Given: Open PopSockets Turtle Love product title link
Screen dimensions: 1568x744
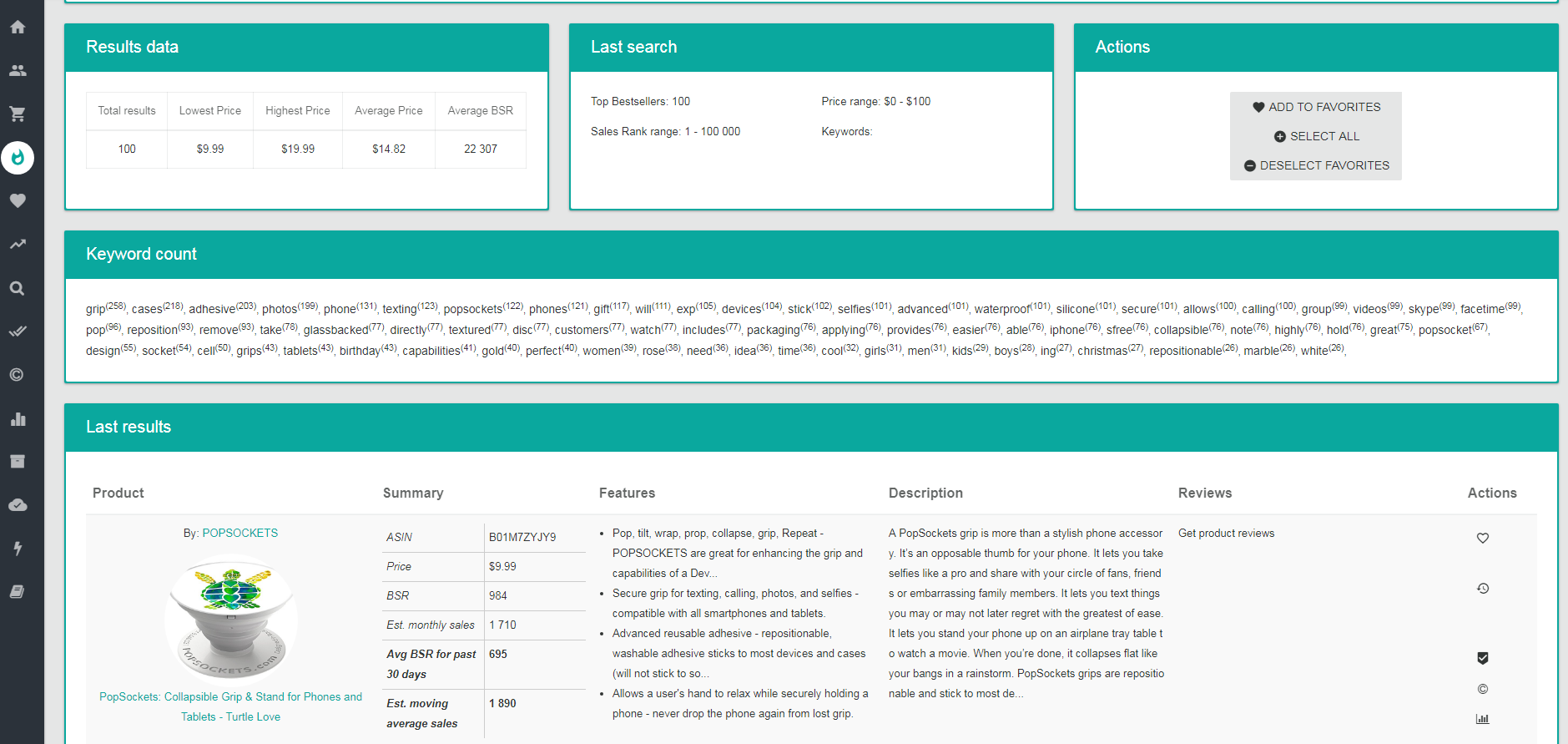Looking at the screenshot, I should [x=231, y=706].
